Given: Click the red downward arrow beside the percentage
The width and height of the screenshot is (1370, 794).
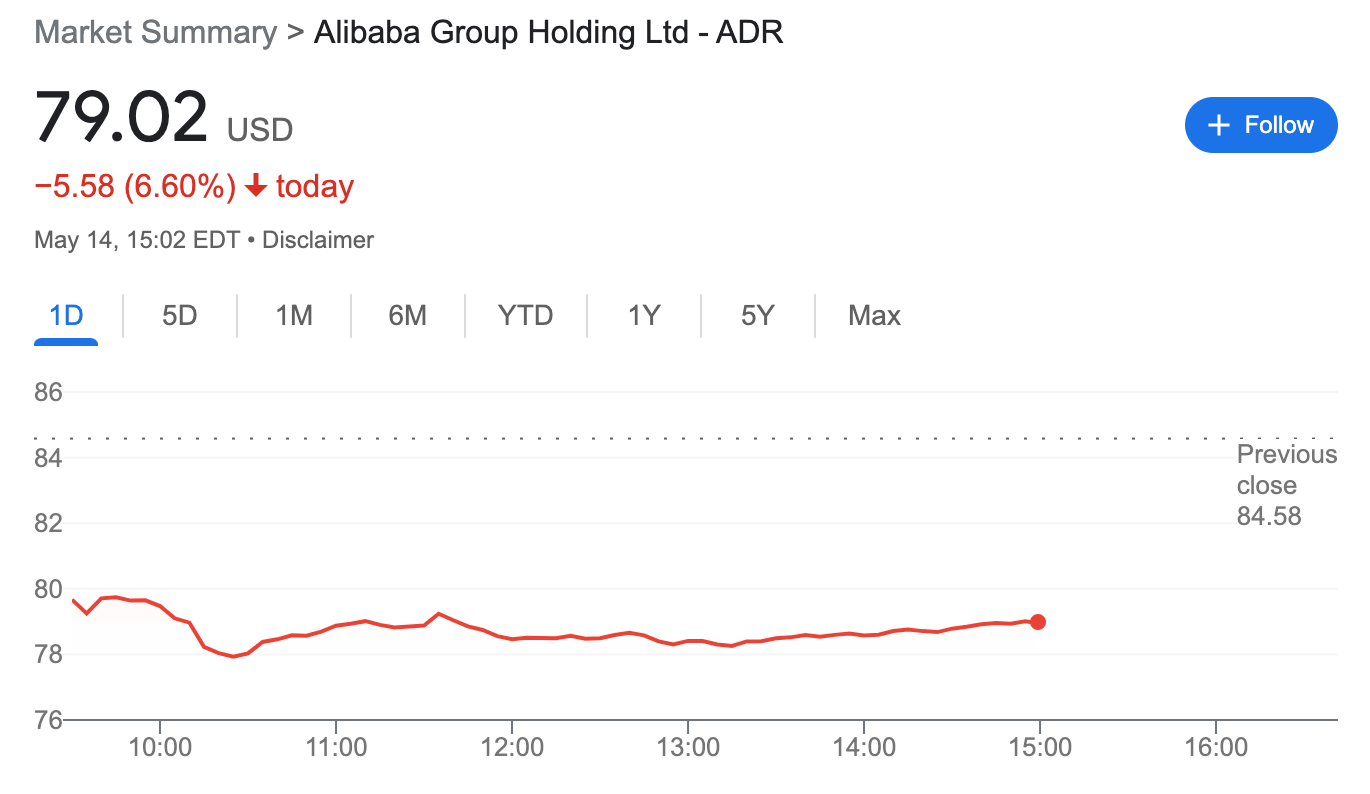Looking at the screenshot, I should point(255,186).
